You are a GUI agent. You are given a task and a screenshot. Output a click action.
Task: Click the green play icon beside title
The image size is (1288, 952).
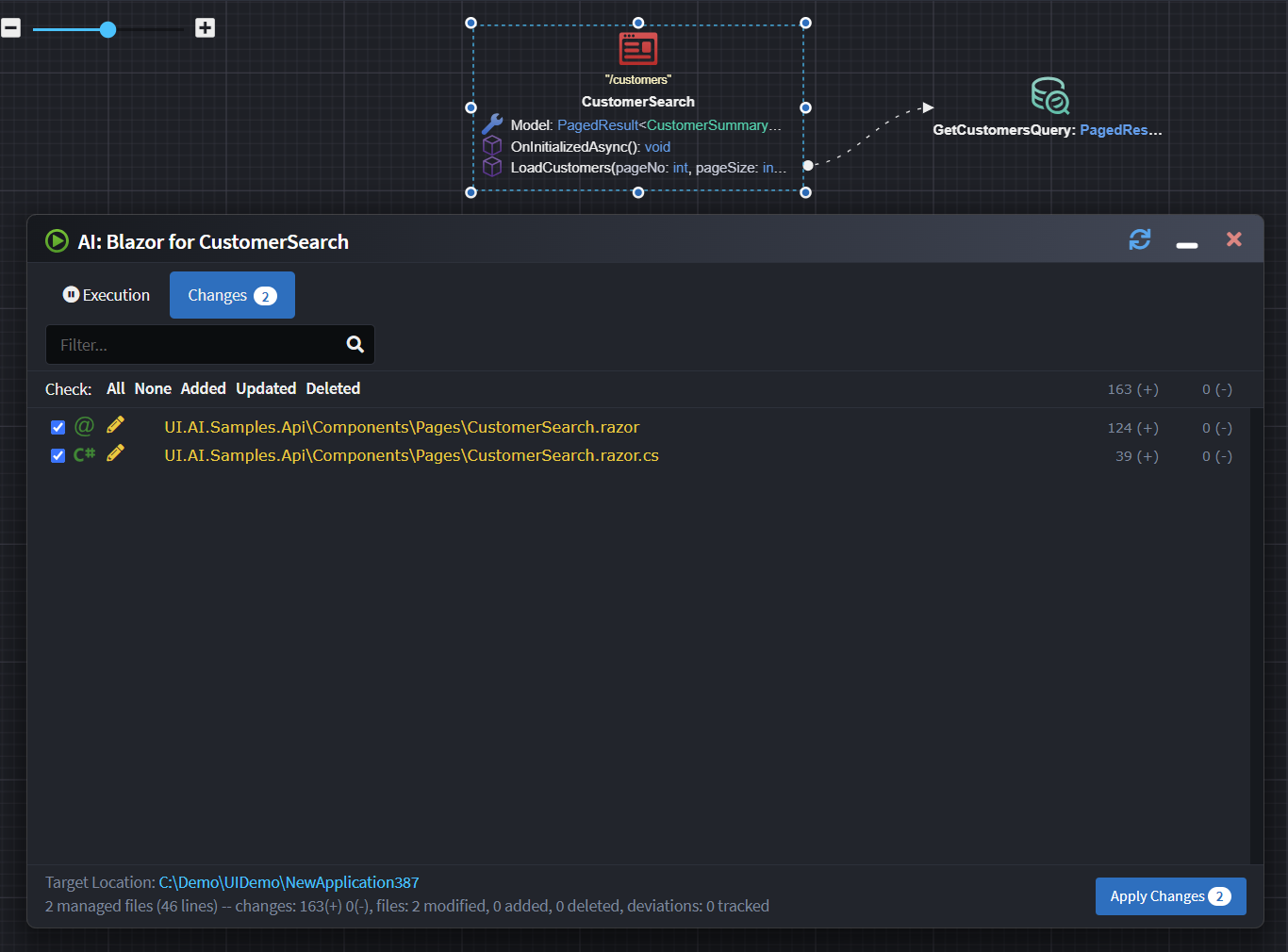[57, 241]
